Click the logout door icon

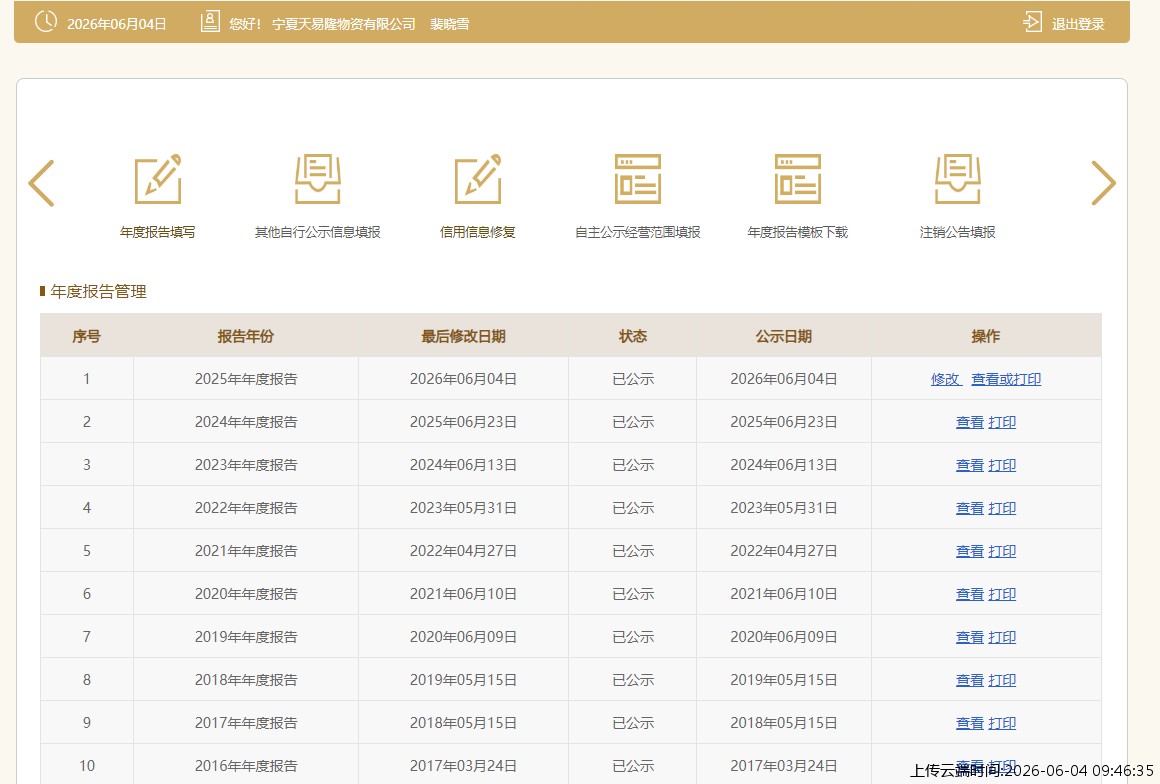tap(1032, 22)
